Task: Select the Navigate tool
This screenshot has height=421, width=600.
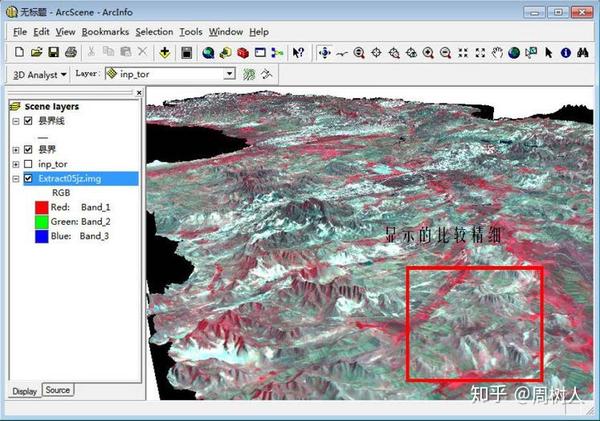Action: pos(324,52)
